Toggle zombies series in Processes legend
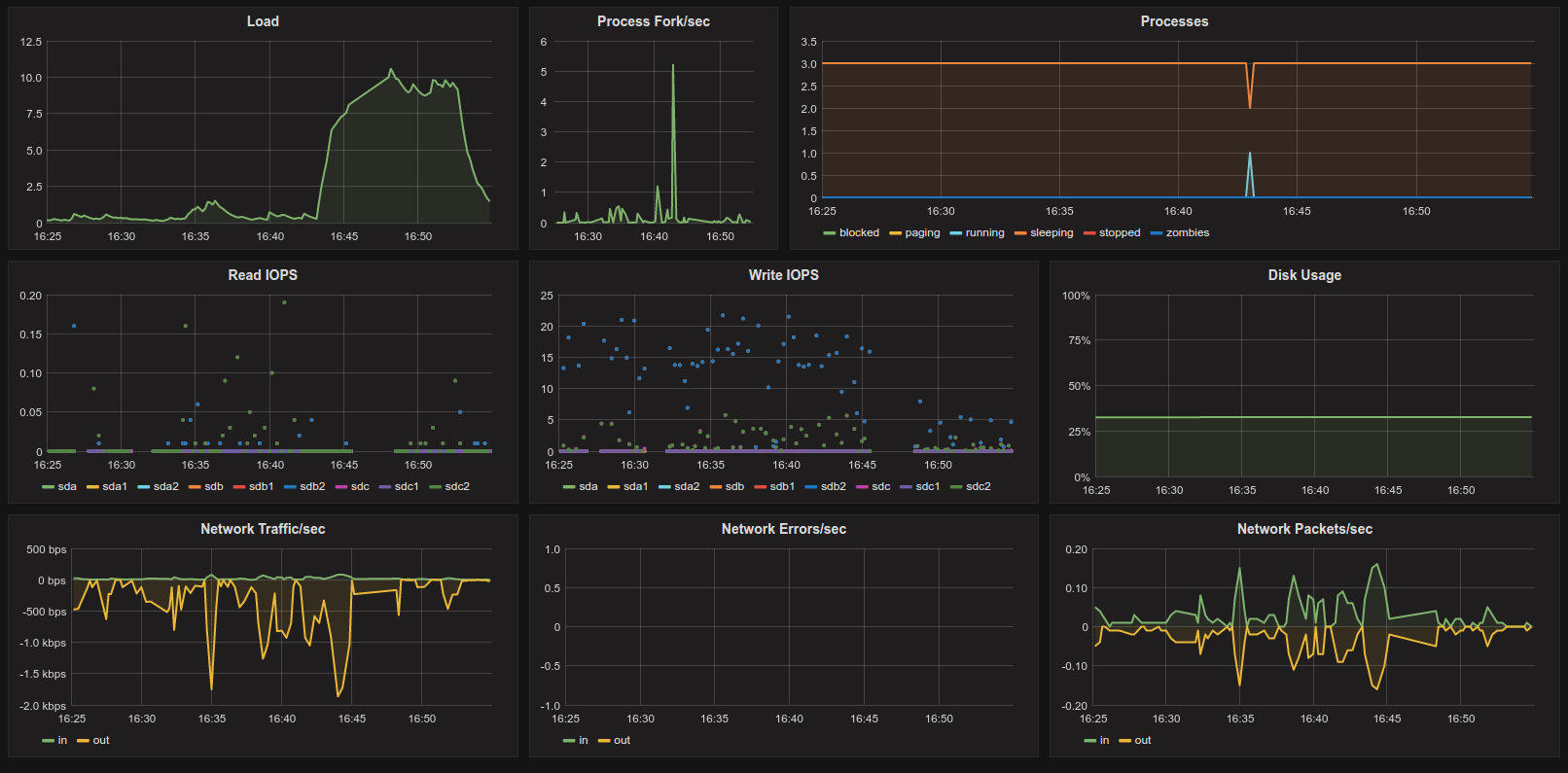1568x773 pixels. point(1180,232)
